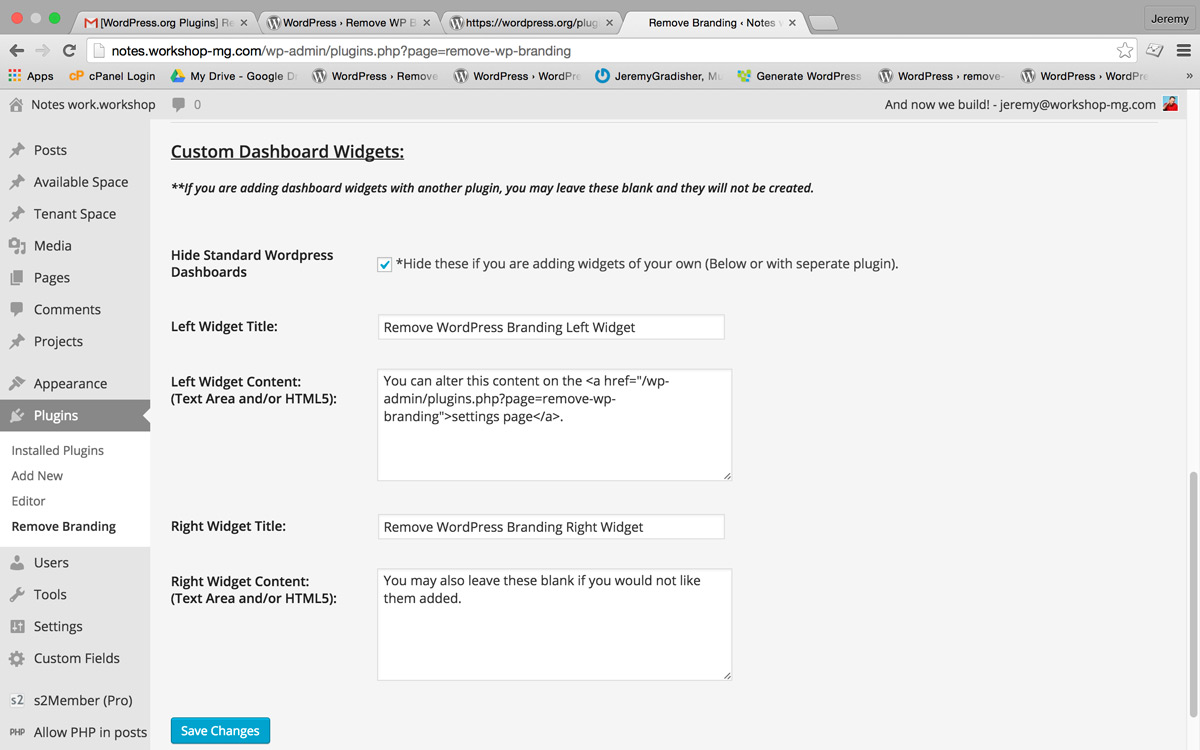
Task: Click the Left Widget Title field
Action: tap(551, 327)
